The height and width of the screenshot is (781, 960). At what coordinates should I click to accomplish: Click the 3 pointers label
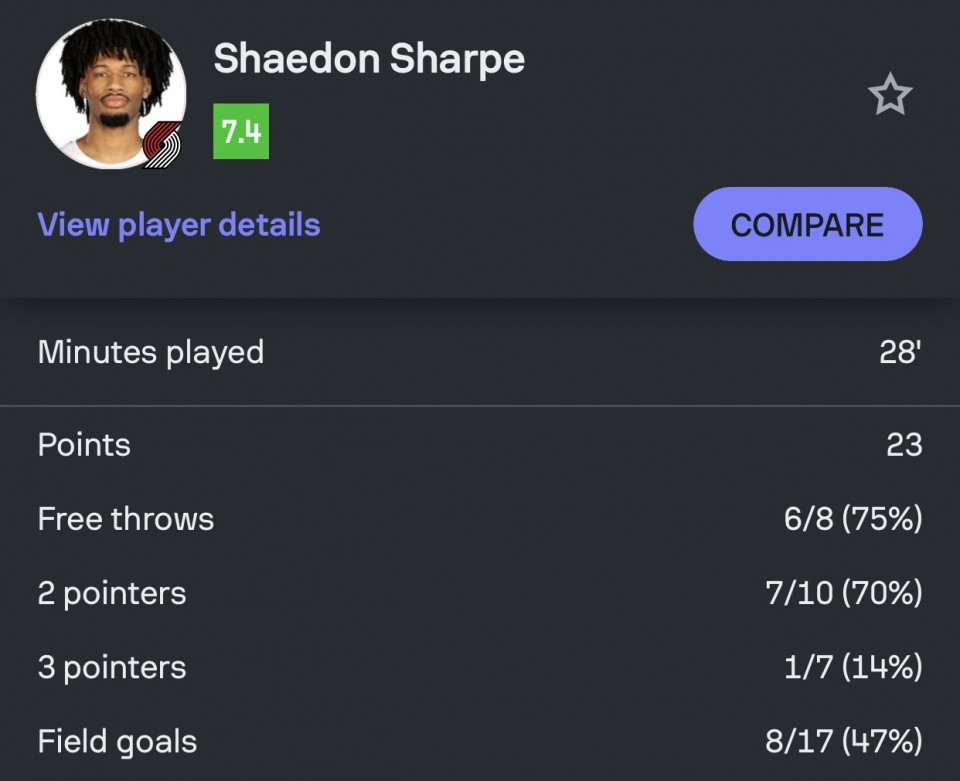coord(112,667)
